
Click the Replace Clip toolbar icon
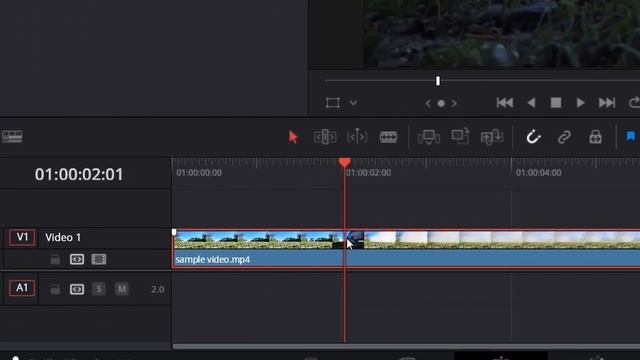click(491, 137)
